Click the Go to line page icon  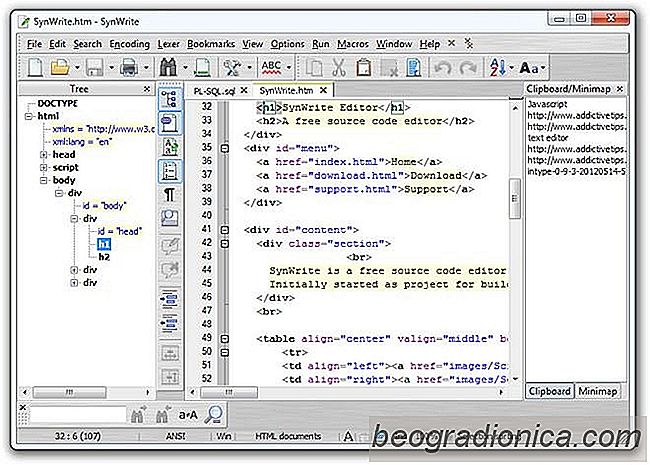point(202,67)
